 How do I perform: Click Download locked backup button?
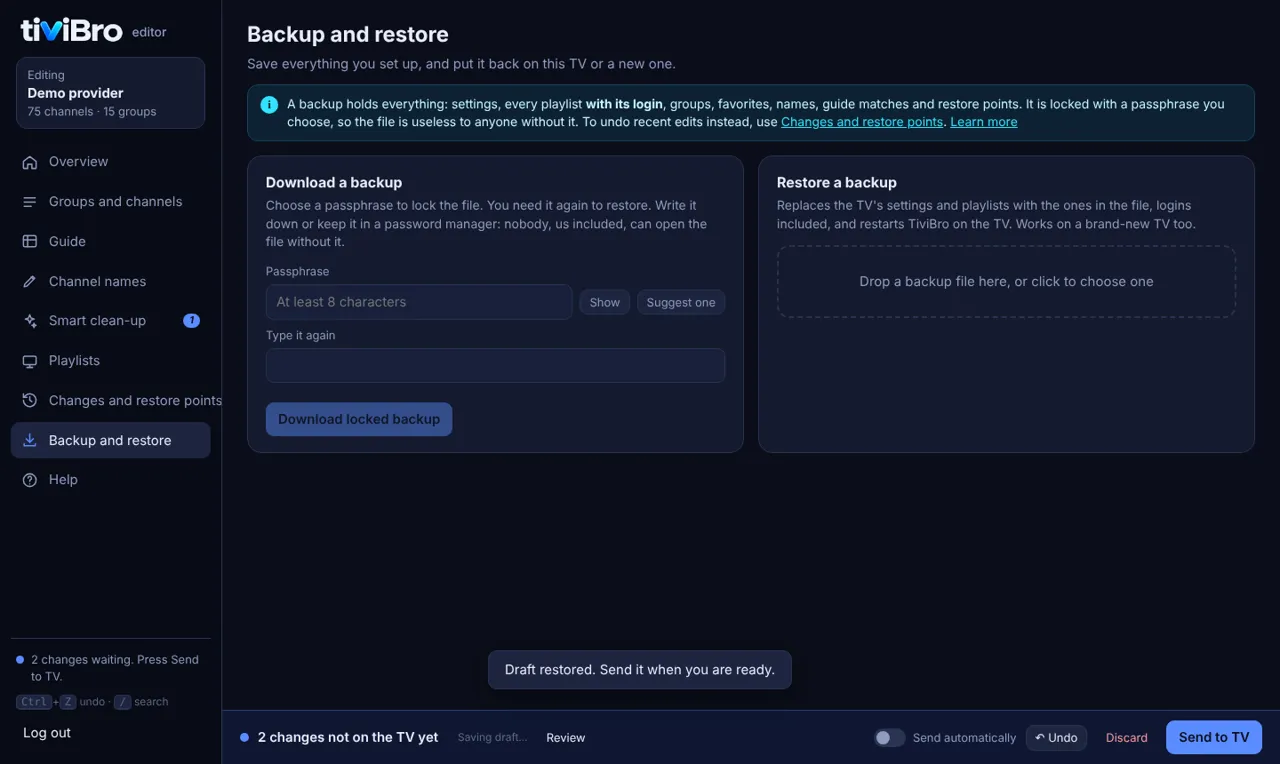click(359, 419)
